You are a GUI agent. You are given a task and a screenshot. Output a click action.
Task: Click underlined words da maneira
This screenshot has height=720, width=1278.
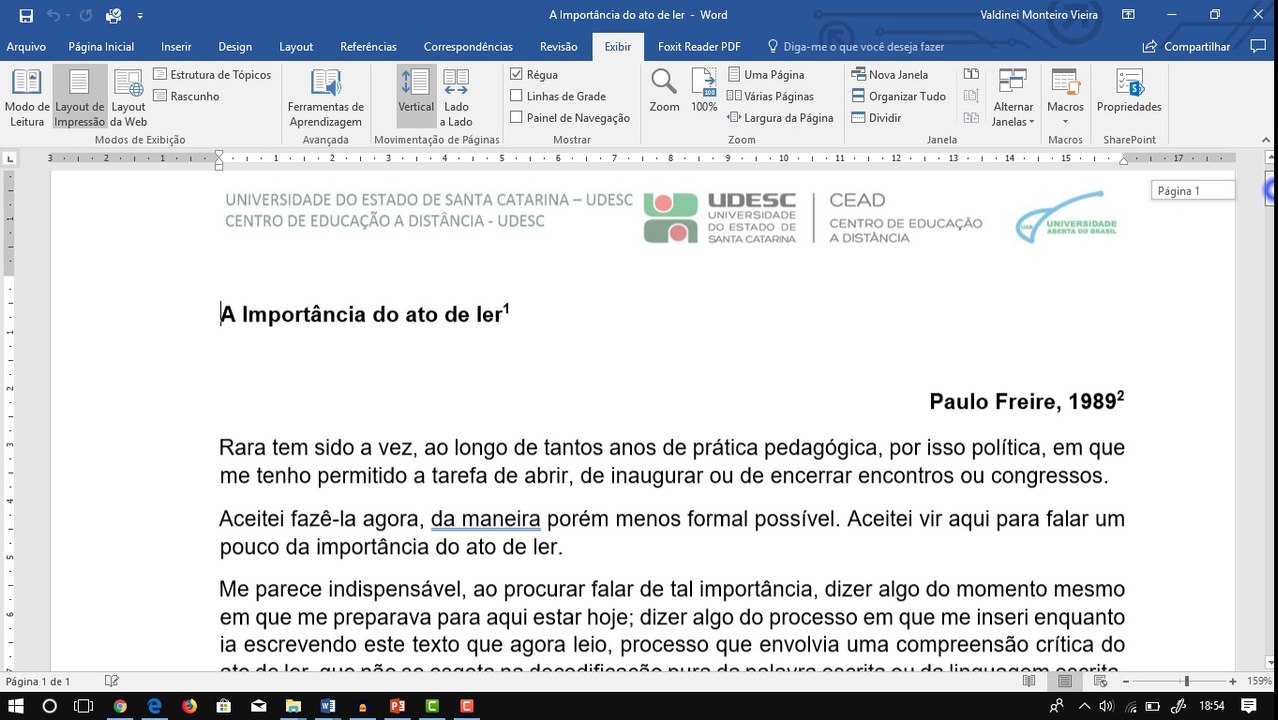(485, 519)
